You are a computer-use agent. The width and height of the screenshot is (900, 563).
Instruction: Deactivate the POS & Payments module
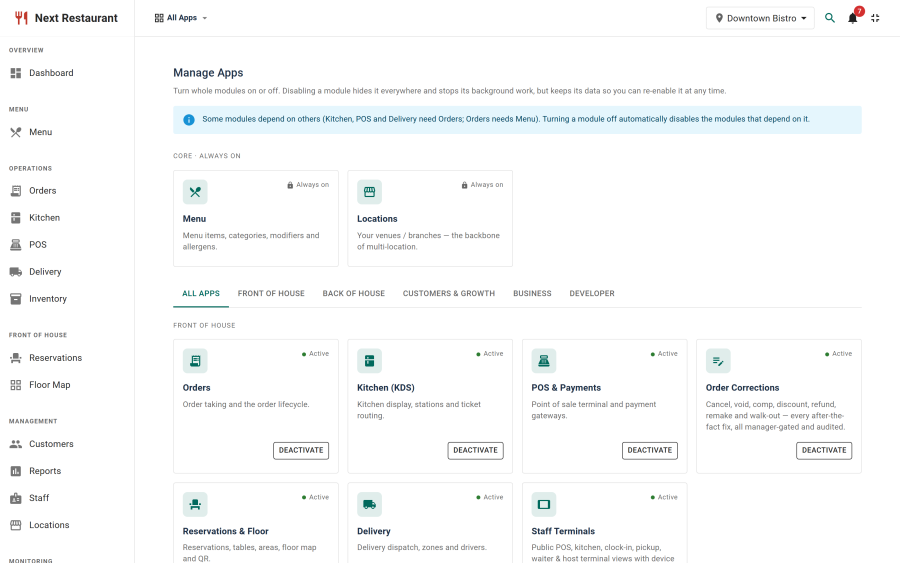point(650,451)
